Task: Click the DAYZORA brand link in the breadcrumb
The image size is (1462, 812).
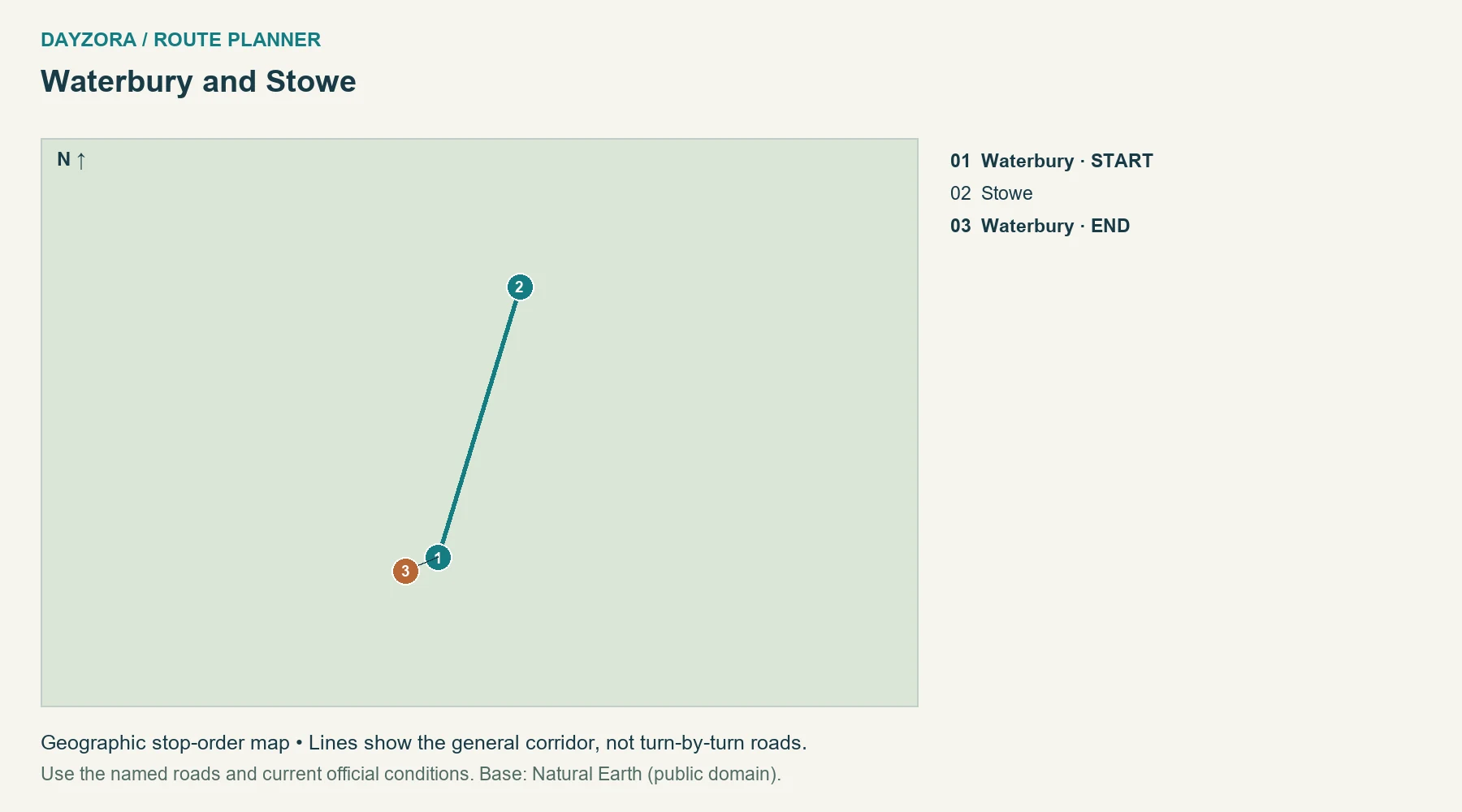Action: [89, 40]
